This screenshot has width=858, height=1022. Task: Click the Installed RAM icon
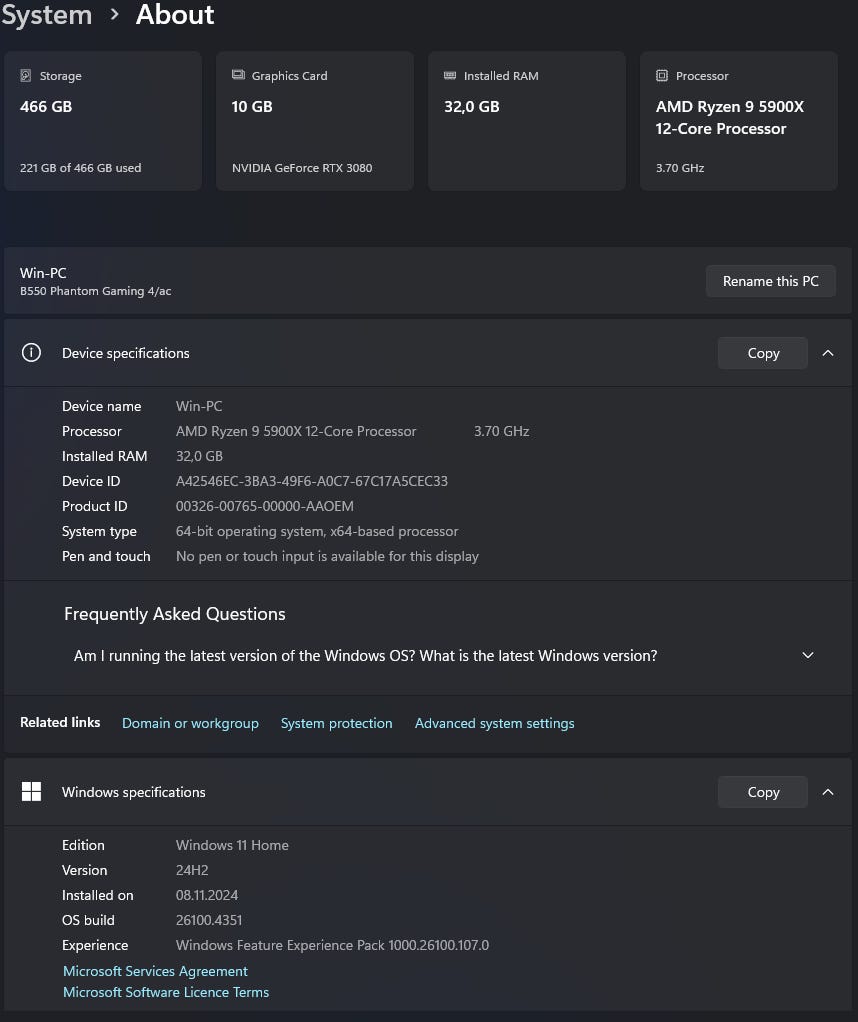click(450, 76)
